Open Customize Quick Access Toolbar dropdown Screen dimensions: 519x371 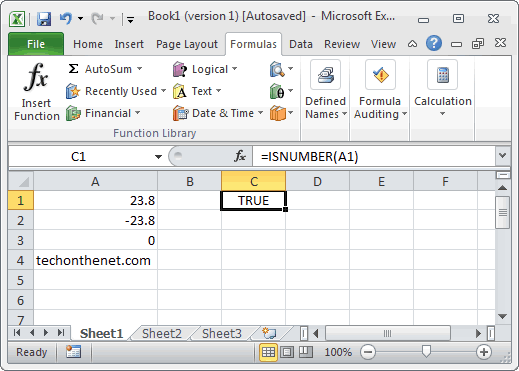131,19
